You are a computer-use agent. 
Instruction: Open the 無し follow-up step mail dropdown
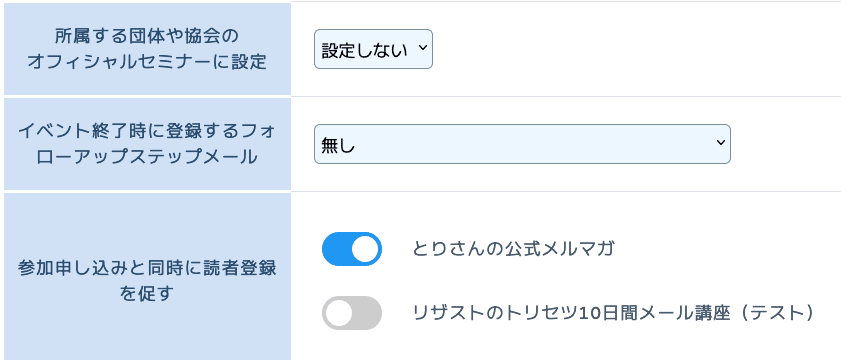pos(522,144)
